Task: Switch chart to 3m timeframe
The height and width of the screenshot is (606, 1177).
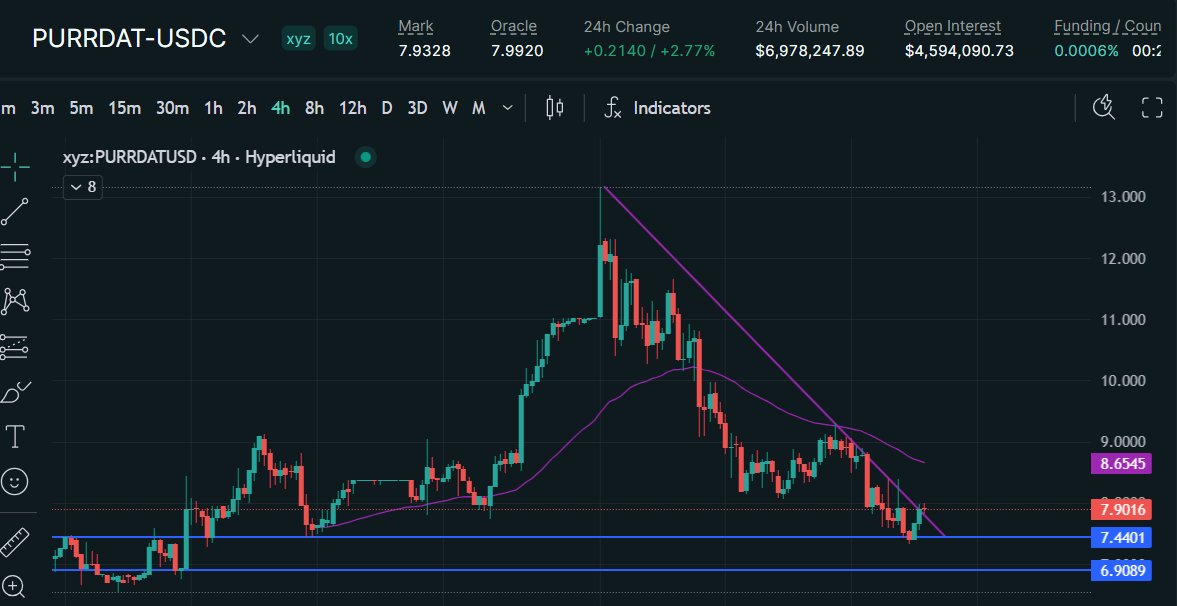Action: point(43,108)
